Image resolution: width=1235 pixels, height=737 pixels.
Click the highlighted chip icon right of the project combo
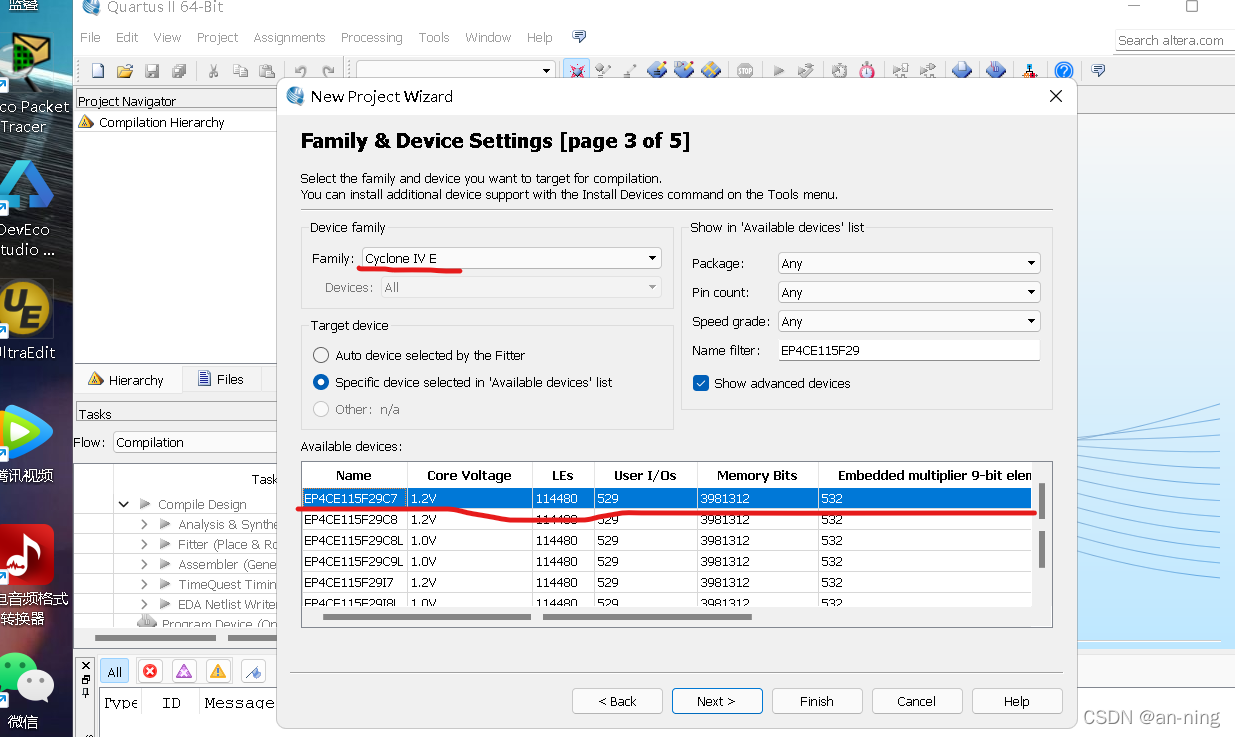(576, 70)
